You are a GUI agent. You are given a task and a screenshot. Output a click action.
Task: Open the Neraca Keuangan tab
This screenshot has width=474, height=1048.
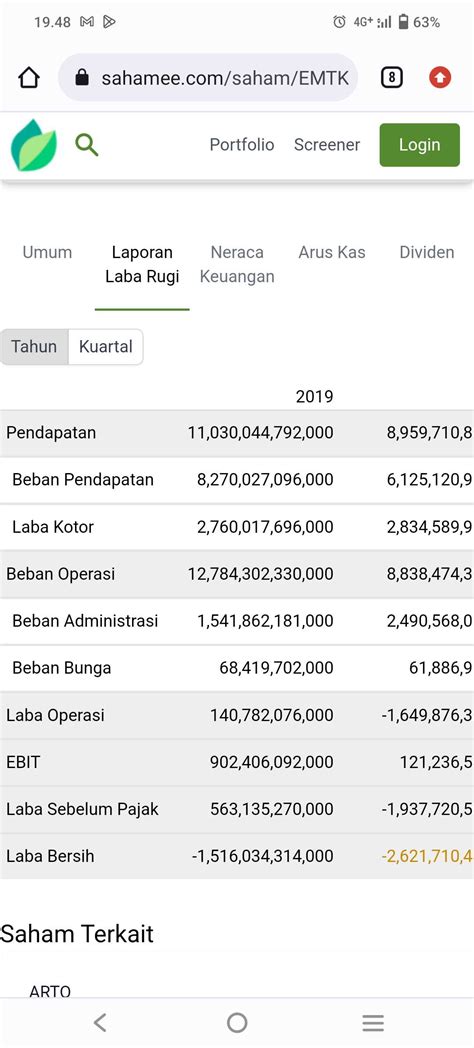[237, 264]
